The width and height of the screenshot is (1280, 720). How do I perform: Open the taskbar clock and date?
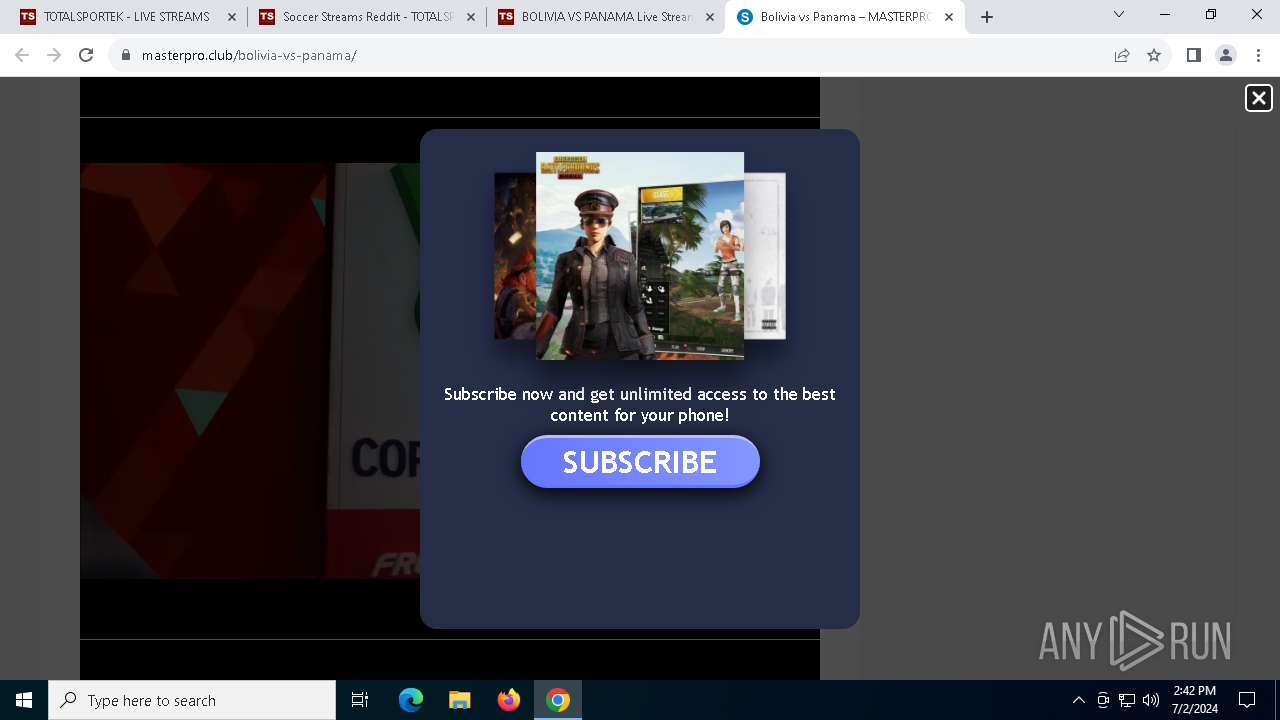(x=1194, y=700)
